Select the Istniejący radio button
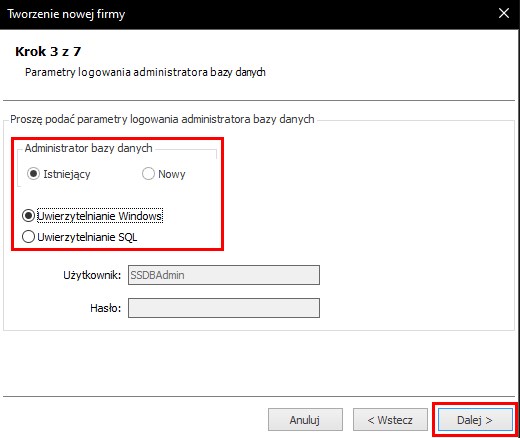 (x=33, y=174)
